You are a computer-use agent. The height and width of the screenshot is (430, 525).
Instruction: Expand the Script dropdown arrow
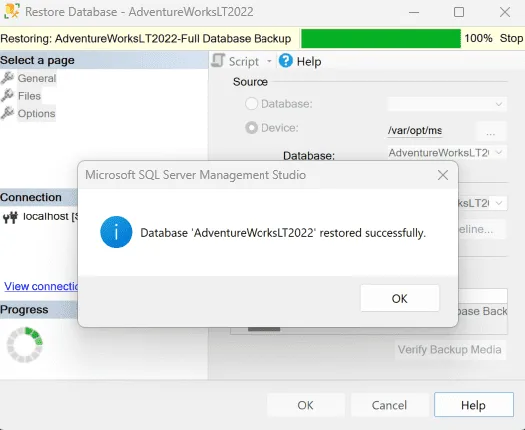tap(269, 61)
